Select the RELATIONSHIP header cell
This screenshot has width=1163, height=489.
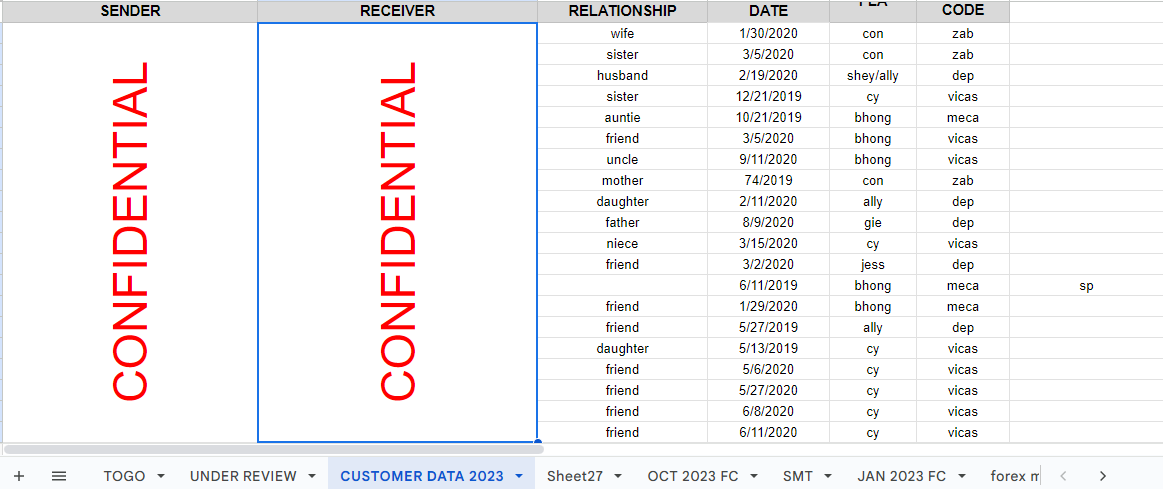point(622,11)
